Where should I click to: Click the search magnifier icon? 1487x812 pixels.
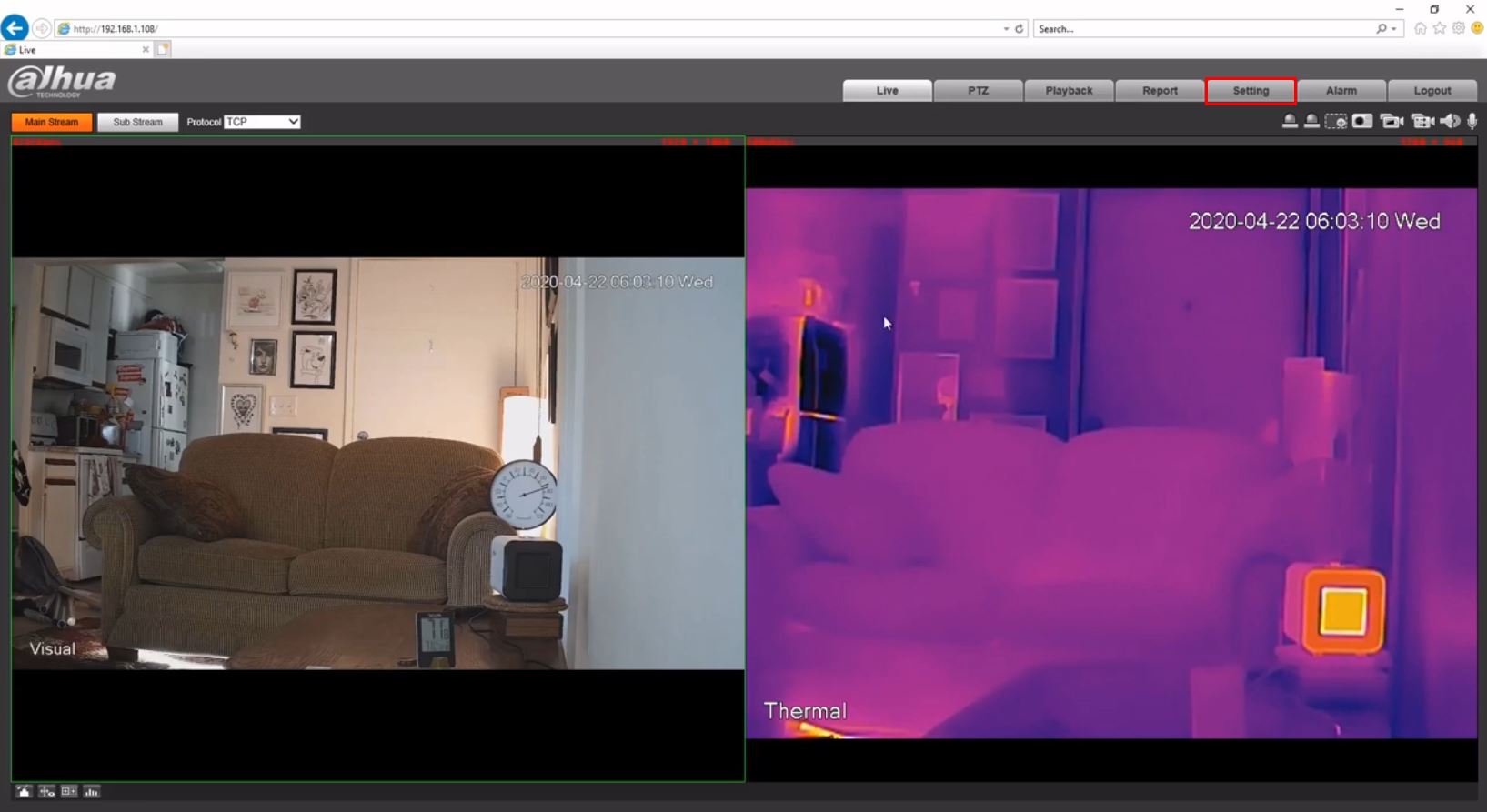click(1381, 29)
